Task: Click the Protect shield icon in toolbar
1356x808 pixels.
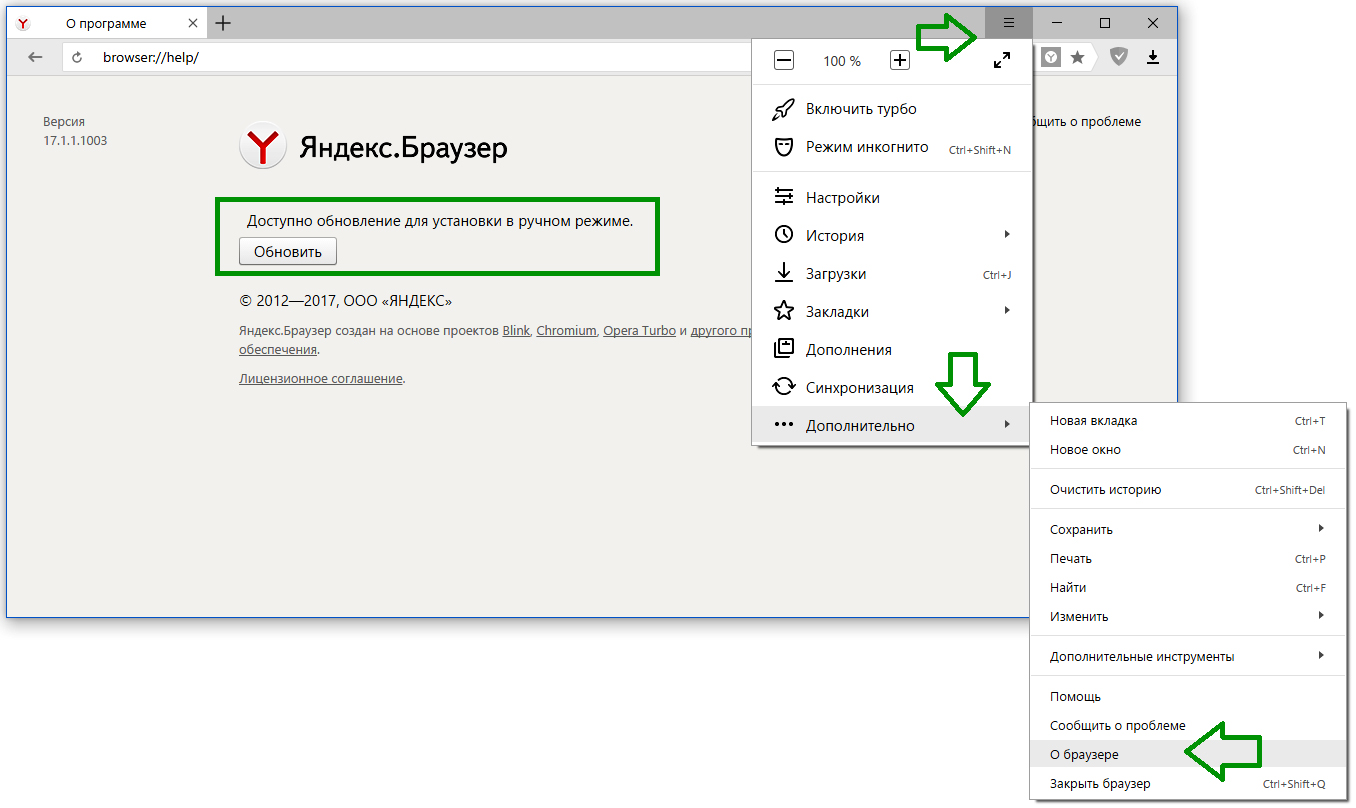Action: (1119, 58)
